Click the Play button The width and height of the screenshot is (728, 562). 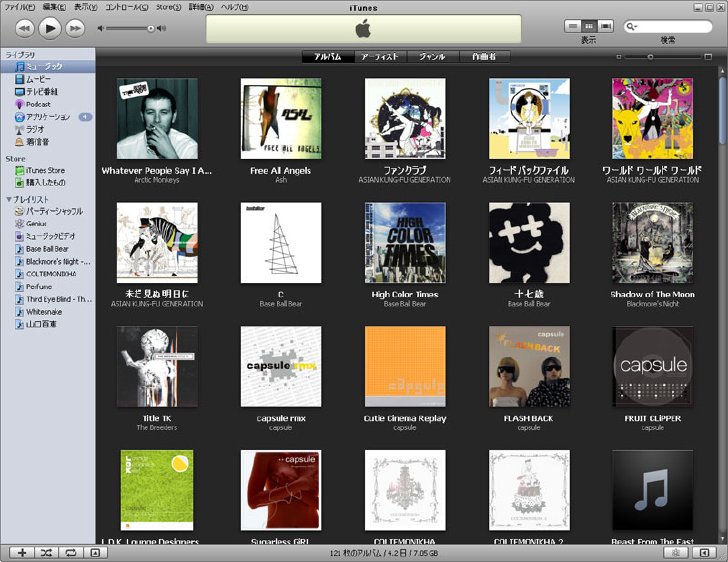click(x=50, y=28)
